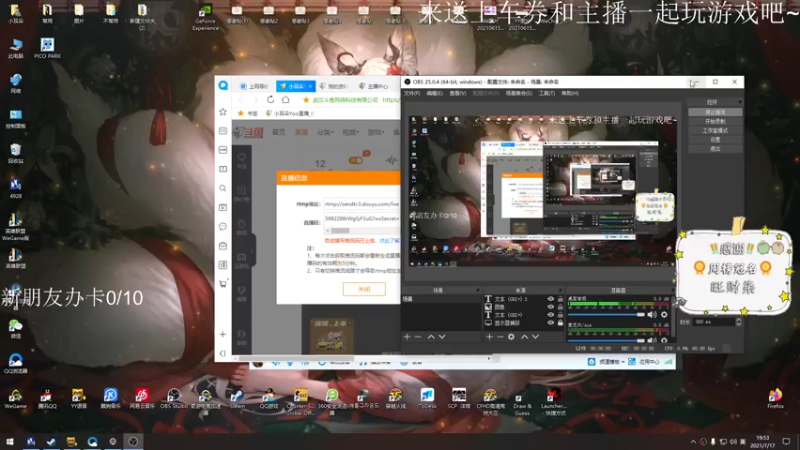This screenshot has height=450, width=800.
Task: Go back in QQ browser
Action: (x=241, y=99)
